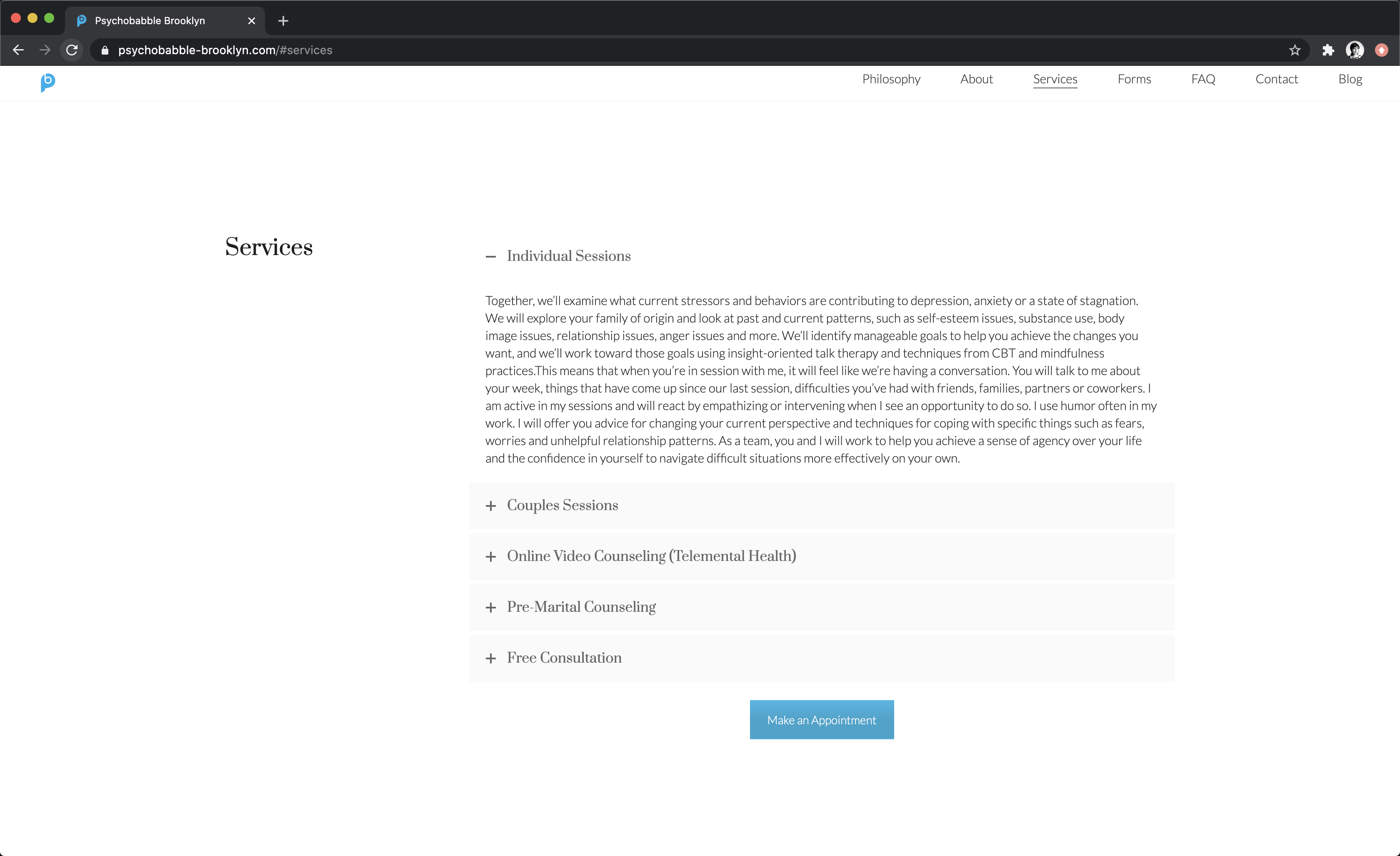1400x856 pixels.
Task: Open the Philosophy nav link
Action: coord(891,79)
